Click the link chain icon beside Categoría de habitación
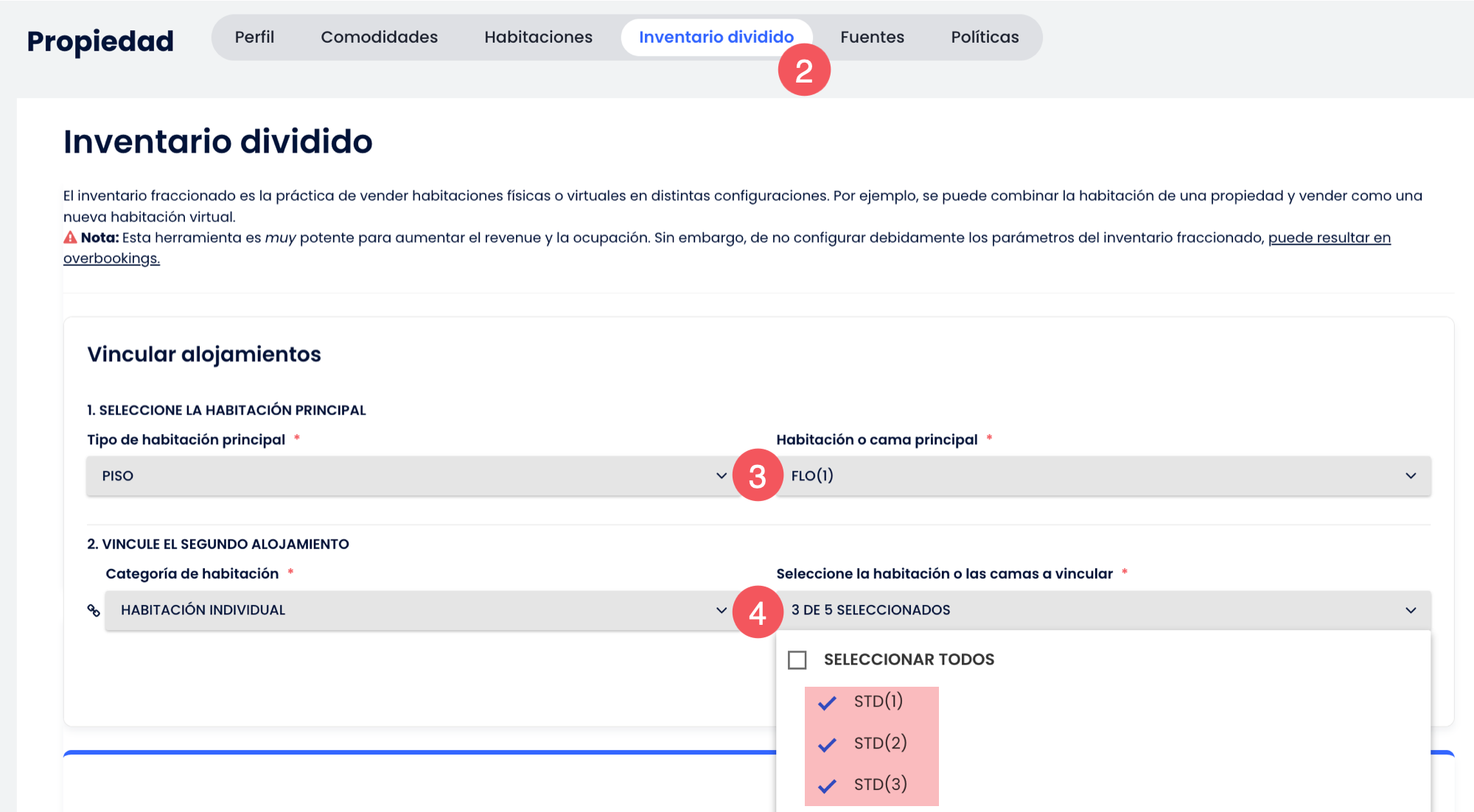1474x812 pixels. pos(94,610)
